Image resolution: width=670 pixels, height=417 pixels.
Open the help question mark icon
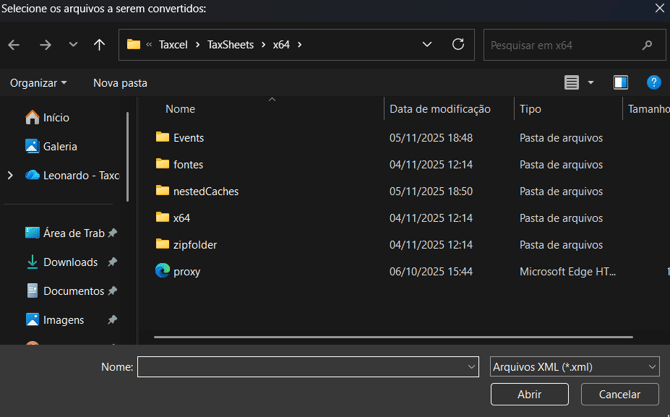[654, 82]
